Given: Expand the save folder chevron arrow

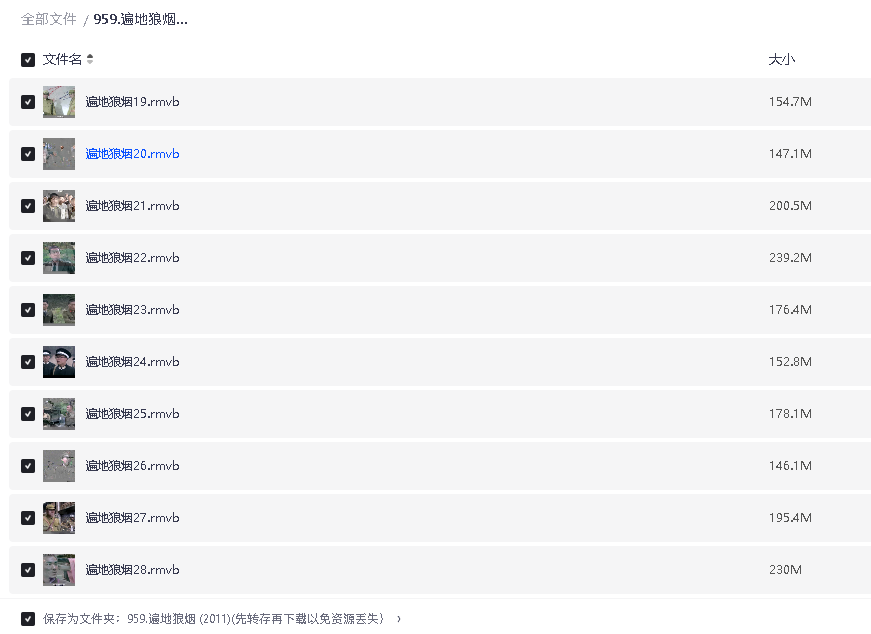Looking at the screenshot, I should [x=399, y=619].
